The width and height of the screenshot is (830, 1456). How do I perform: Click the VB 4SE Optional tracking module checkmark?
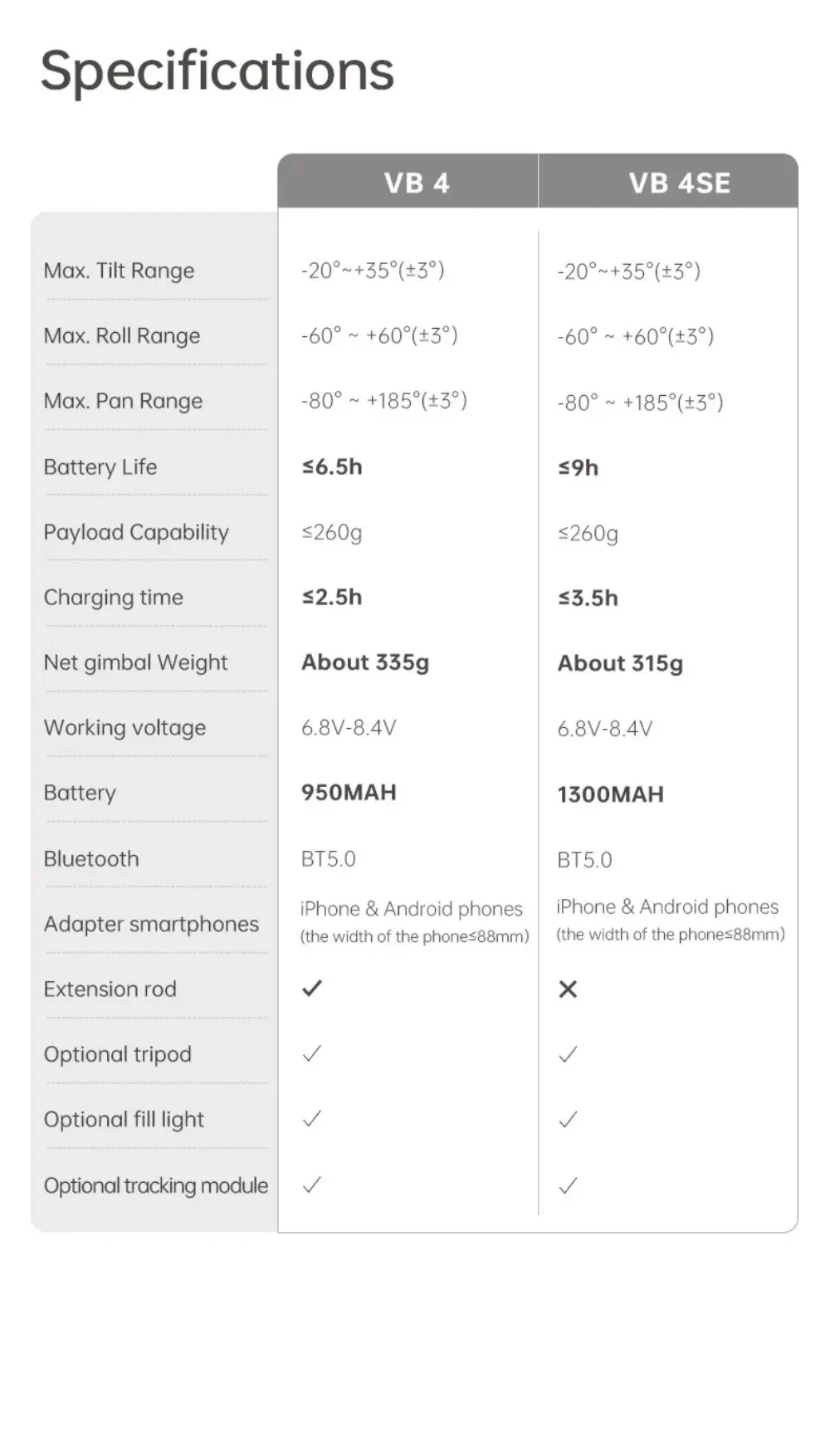pyautogui.click(x=568, y=1186)
